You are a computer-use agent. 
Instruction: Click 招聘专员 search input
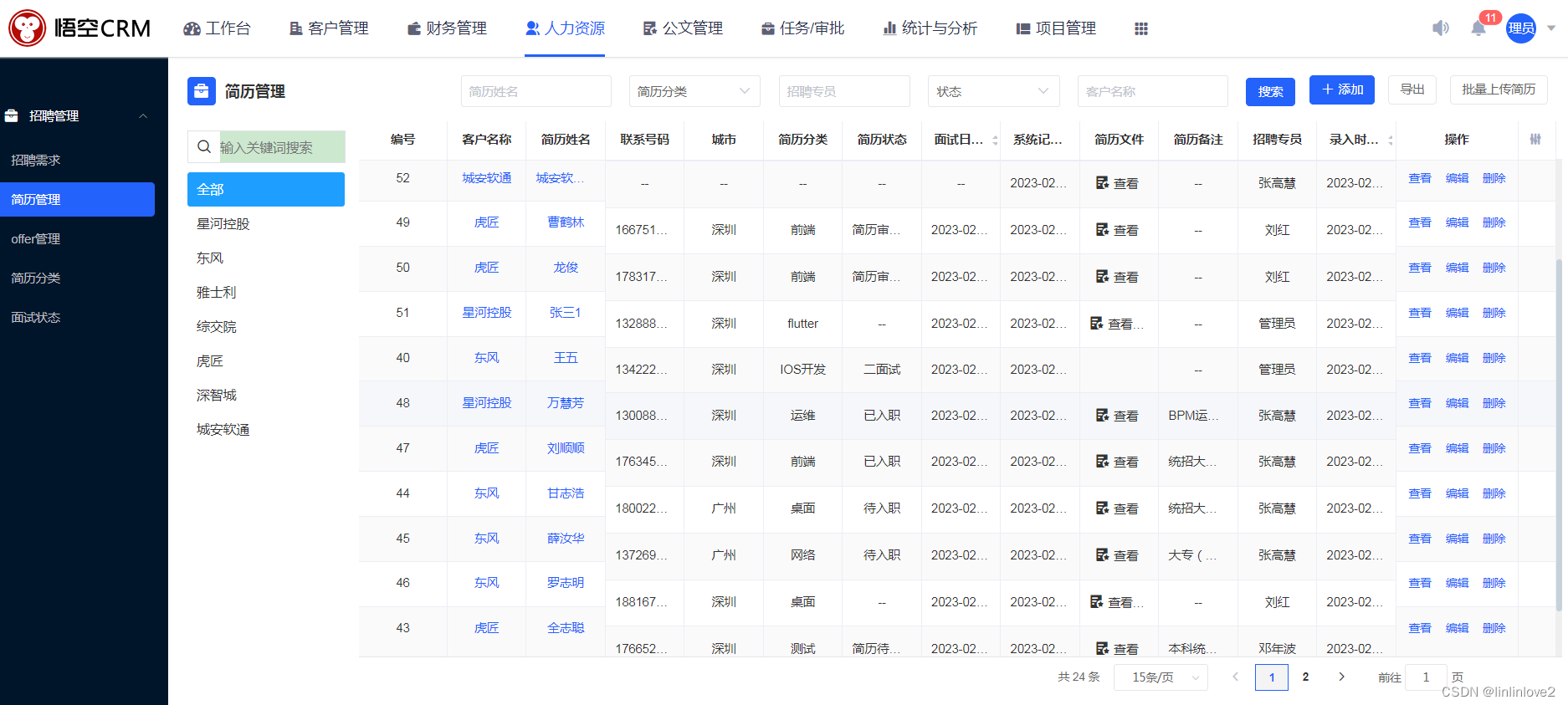[x=844, y=91]
